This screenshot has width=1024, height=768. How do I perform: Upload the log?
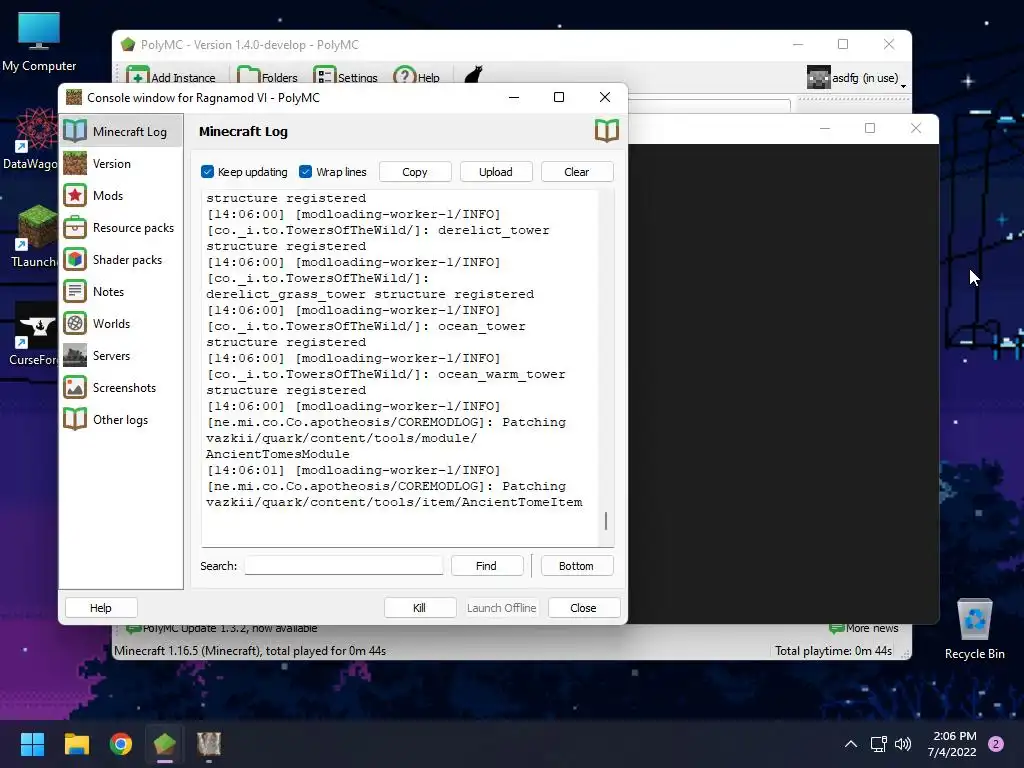coord(496,172)
